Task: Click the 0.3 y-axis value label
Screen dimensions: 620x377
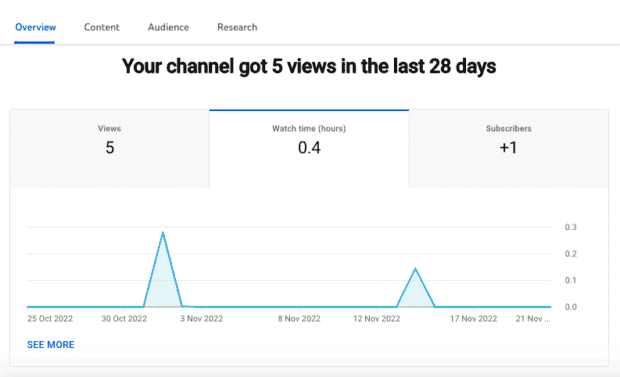Action: 571,227
